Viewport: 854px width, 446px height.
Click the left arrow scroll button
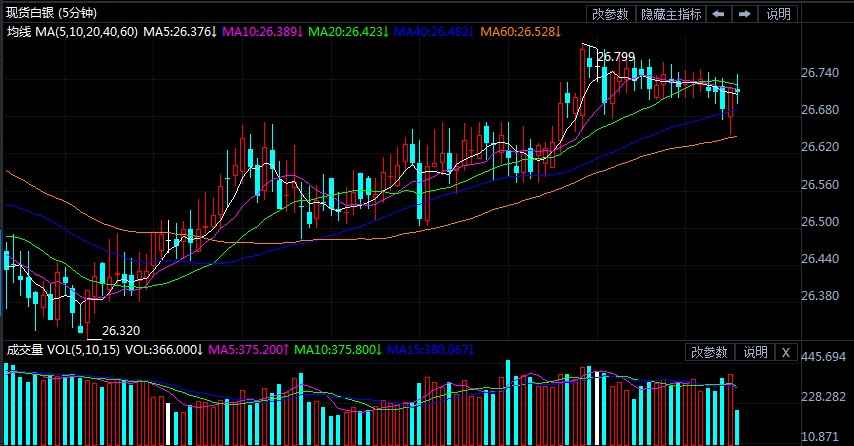coord(719,14)
